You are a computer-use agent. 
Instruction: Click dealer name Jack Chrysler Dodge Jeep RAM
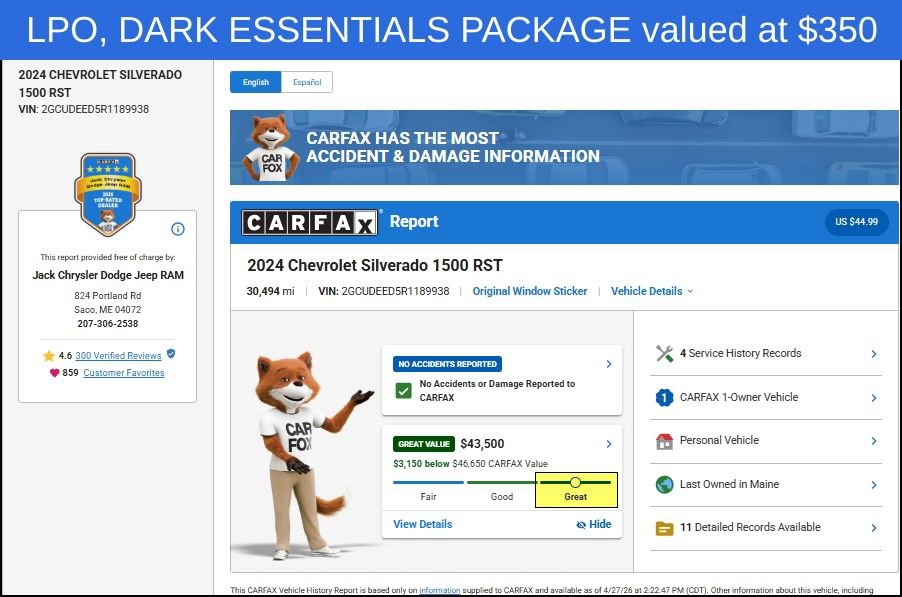(x=108, y=275)
